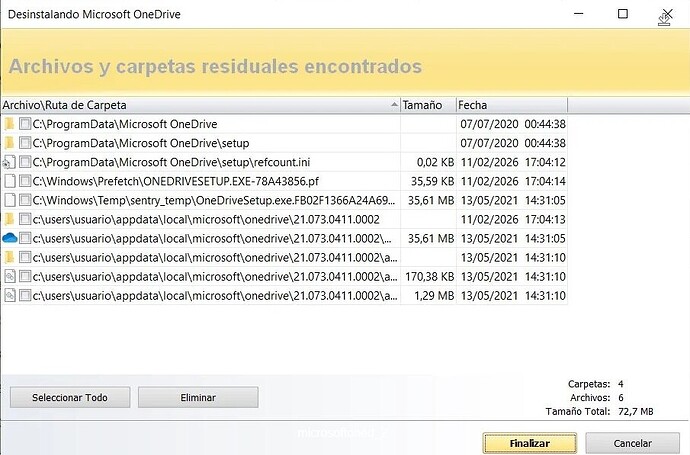Image resolution: width=690 pixels, height=455 pixels.
Task: Maximize the uninstaller window
Action: 623,14
